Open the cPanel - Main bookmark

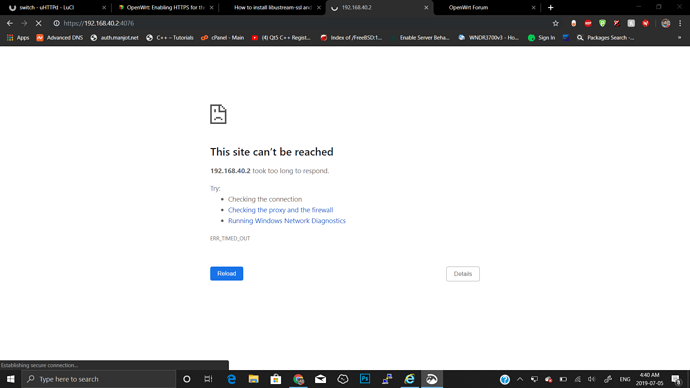coord(223,38)
